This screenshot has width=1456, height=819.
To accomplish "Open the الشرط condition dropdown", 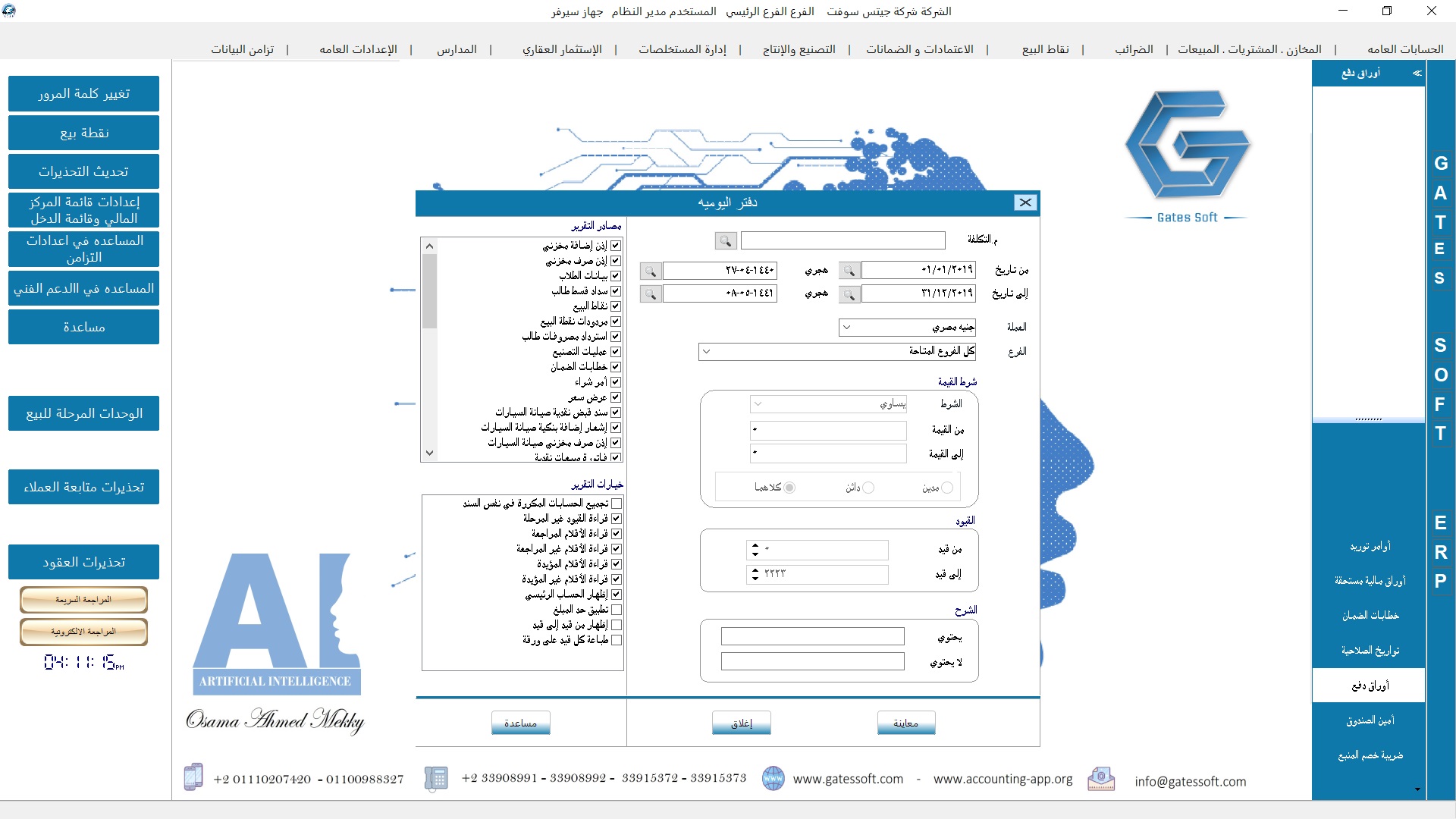I will [828, 404].
